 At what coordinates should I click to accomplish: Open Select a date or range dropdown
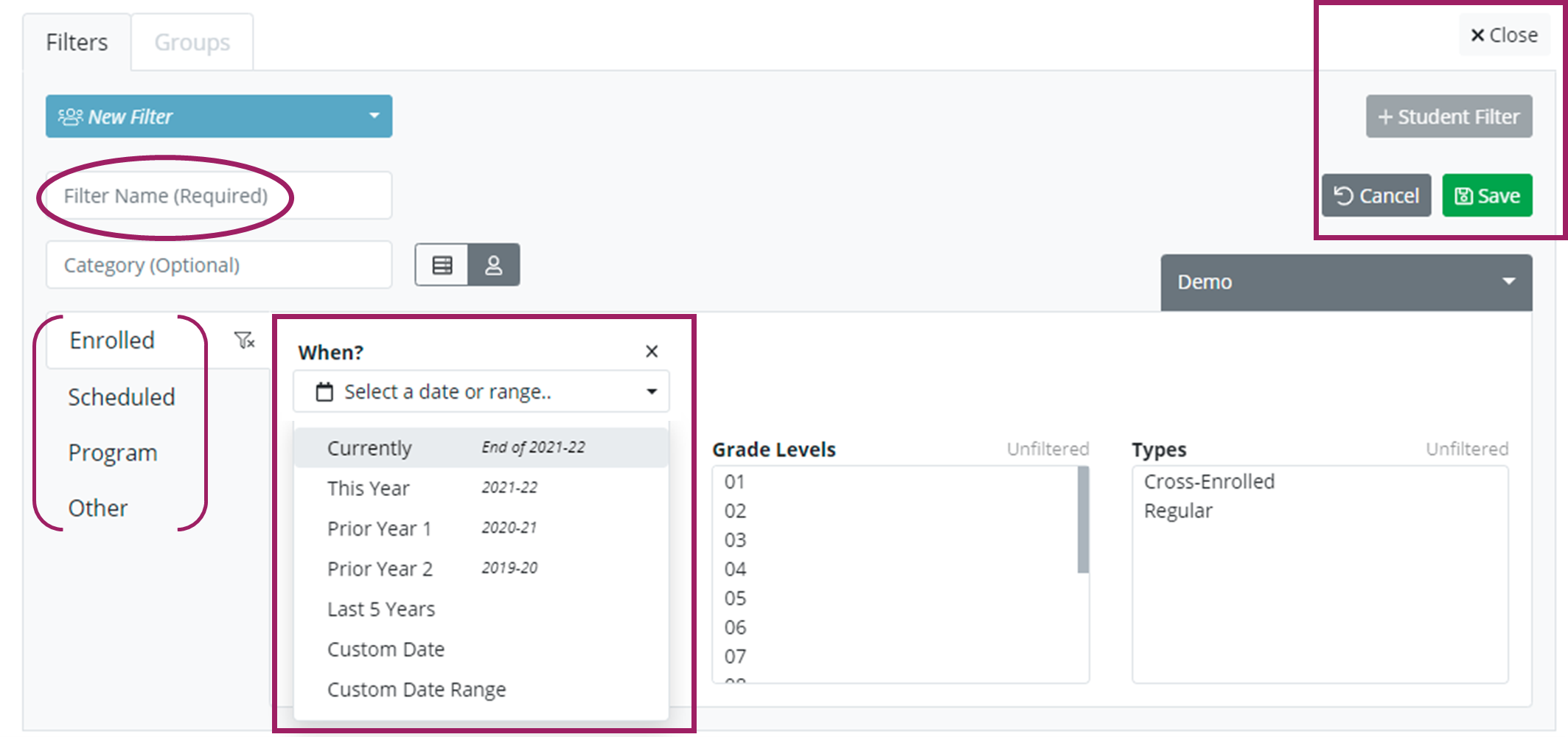[481, 391]
